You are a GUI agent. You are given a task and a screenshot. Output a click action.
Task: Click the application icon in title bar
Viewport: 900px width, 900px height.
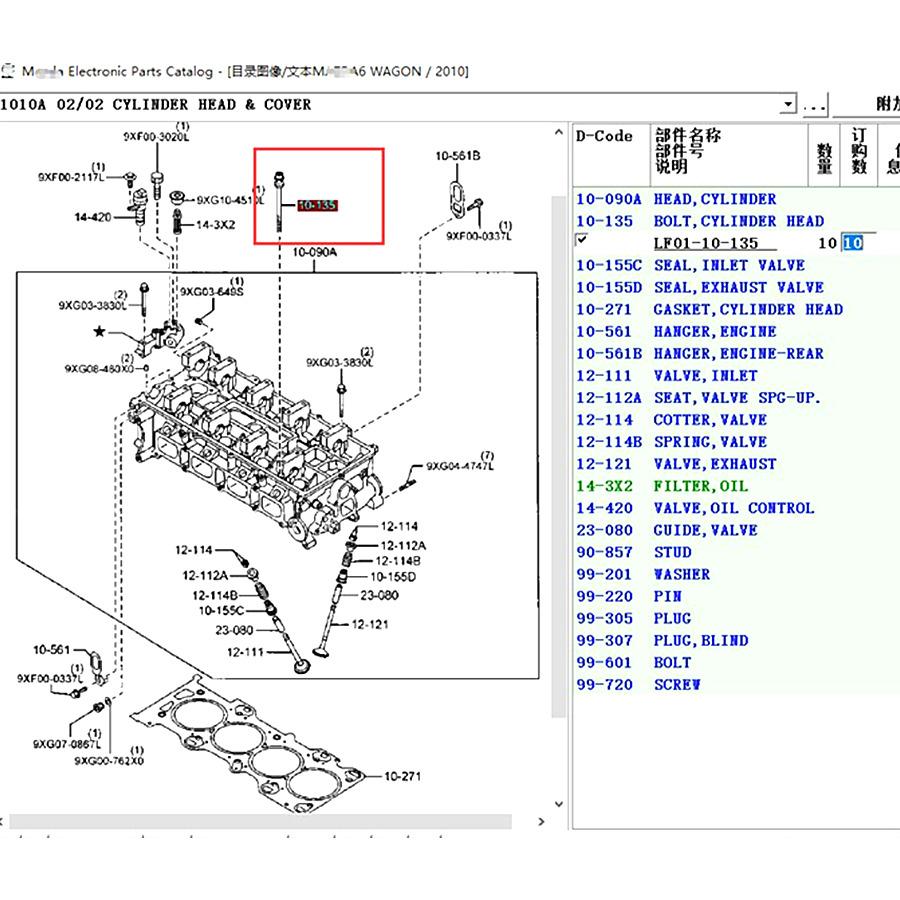click(x=7, y=71)
